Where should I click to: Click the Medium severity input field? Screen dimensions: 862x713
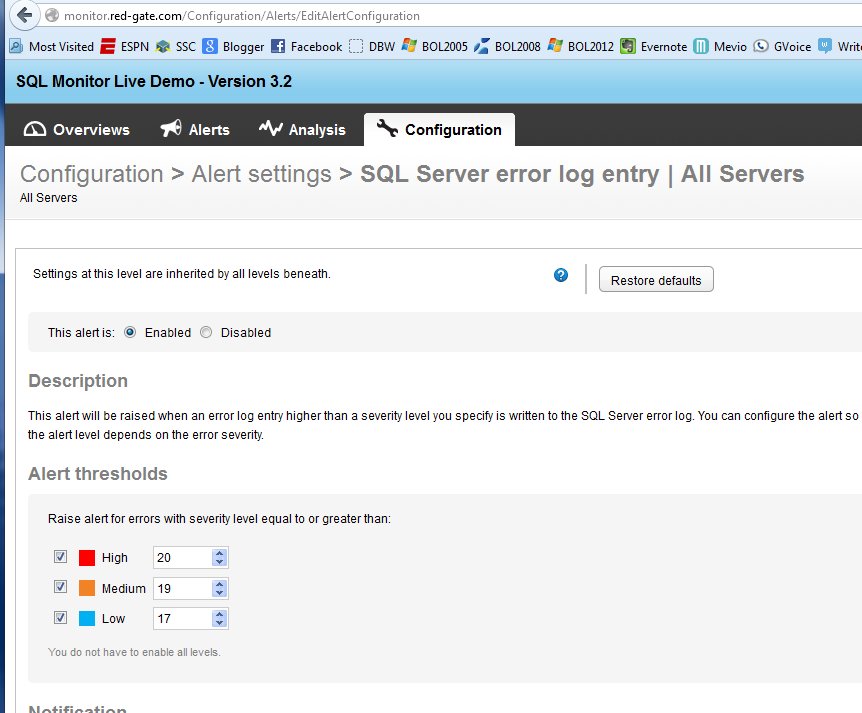[x=183, y=588]
